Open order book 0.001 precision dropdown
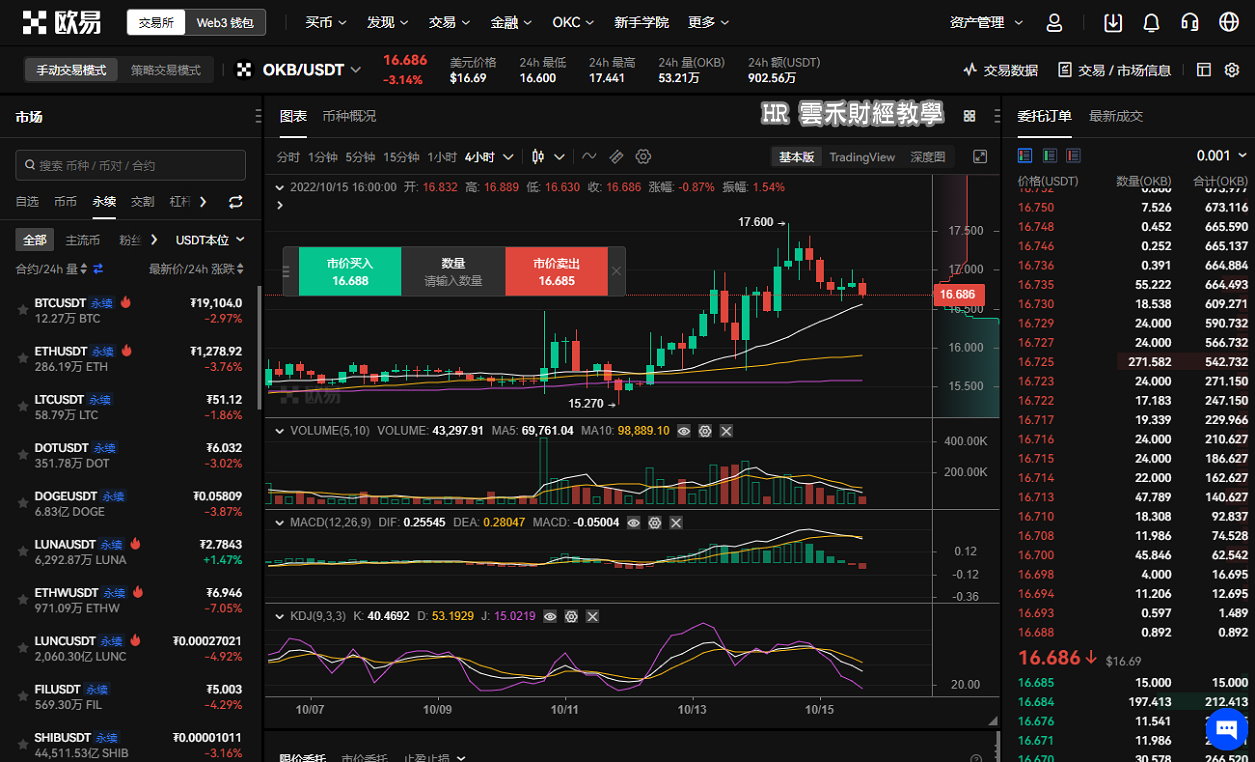This screenshot has height=762, width=1255. [1222, 155]
